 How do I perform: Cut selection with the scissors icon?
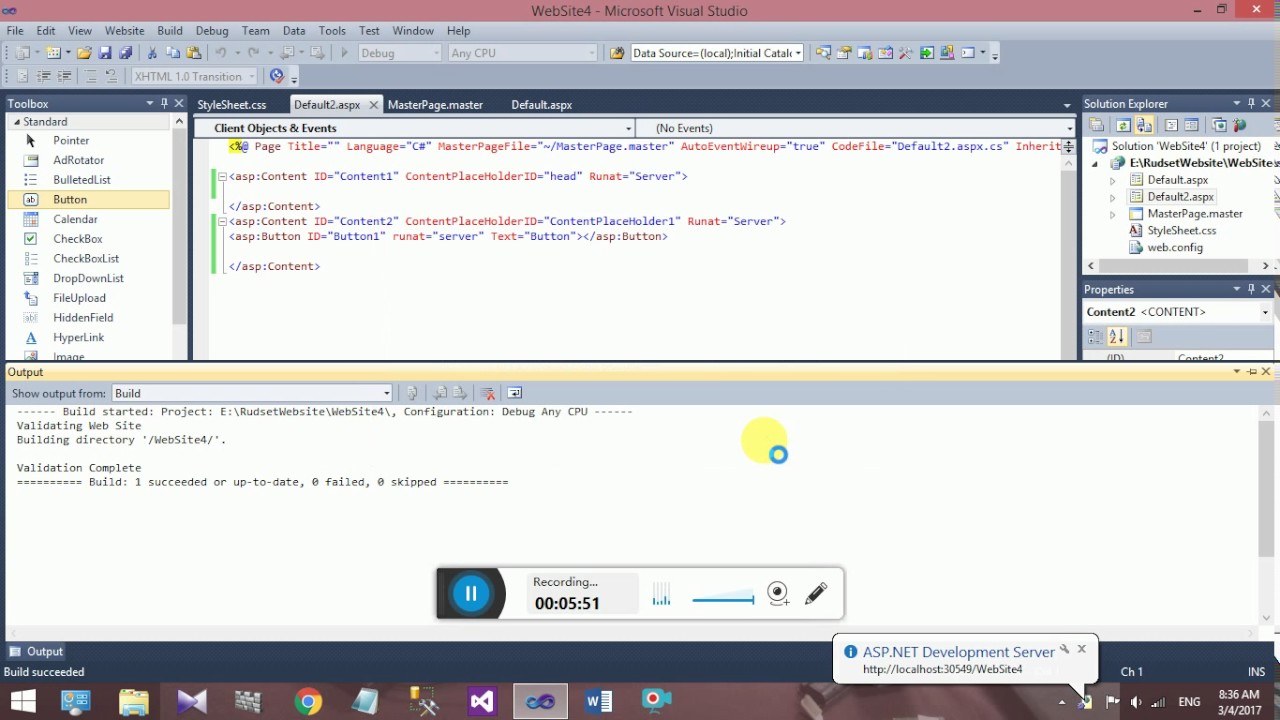coord(152,53)
